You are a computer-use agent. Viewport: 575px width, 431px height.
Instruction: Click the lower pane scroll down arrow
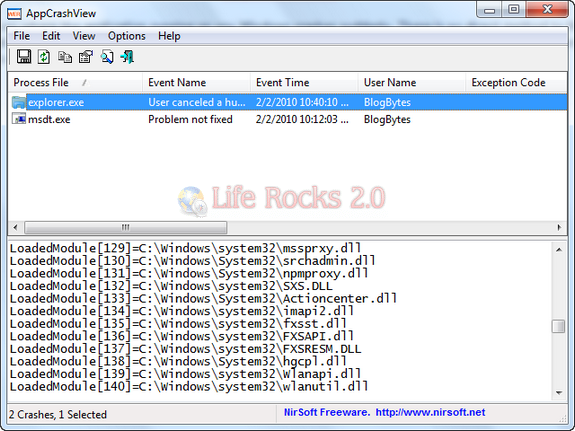pyautogui.click(x=559, y=393)
